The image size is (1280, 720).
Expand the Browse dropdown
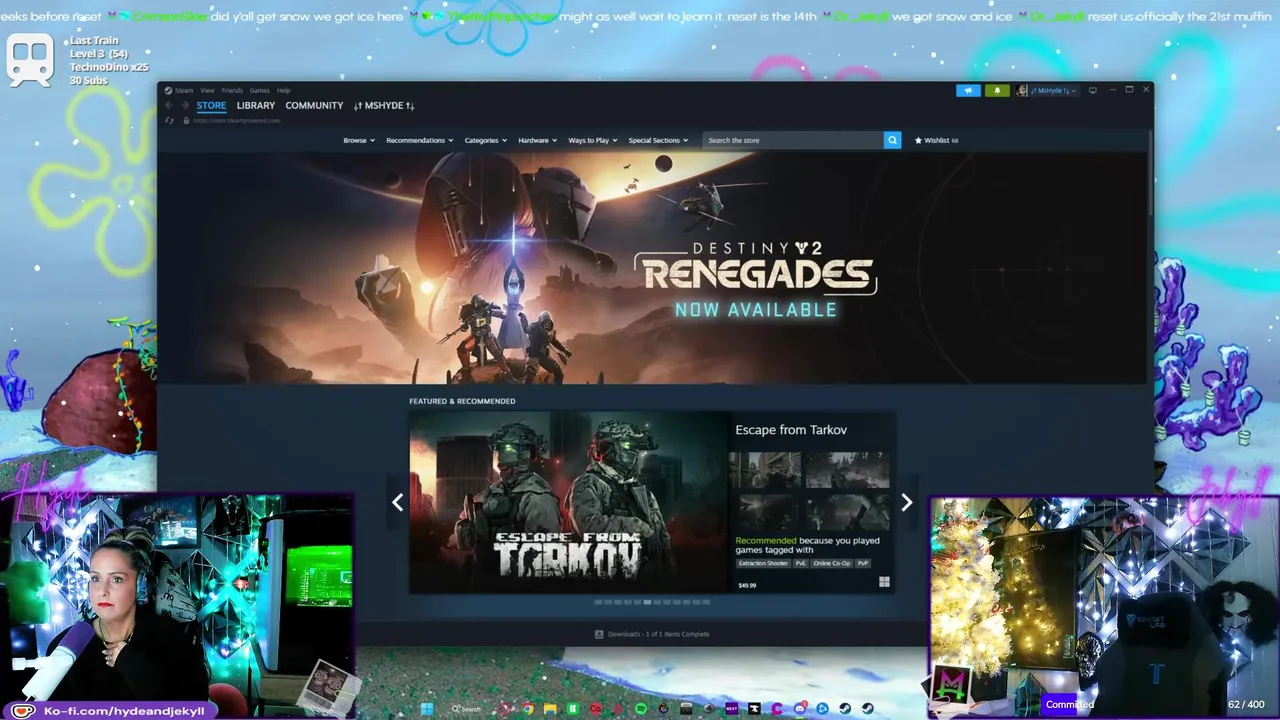[359, 140]
